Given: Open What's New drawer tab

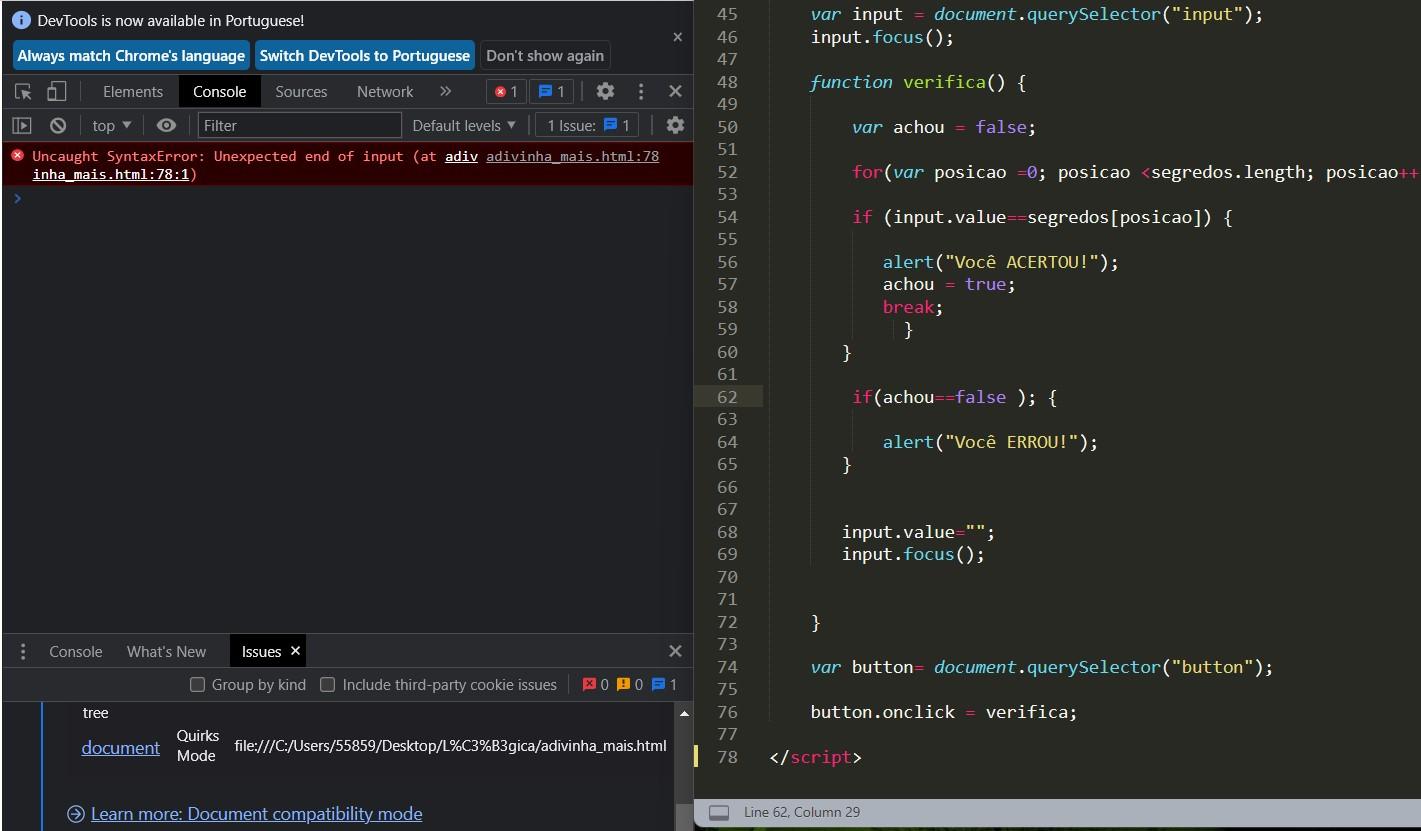Looking at the screenshot, I should [166, 651].
